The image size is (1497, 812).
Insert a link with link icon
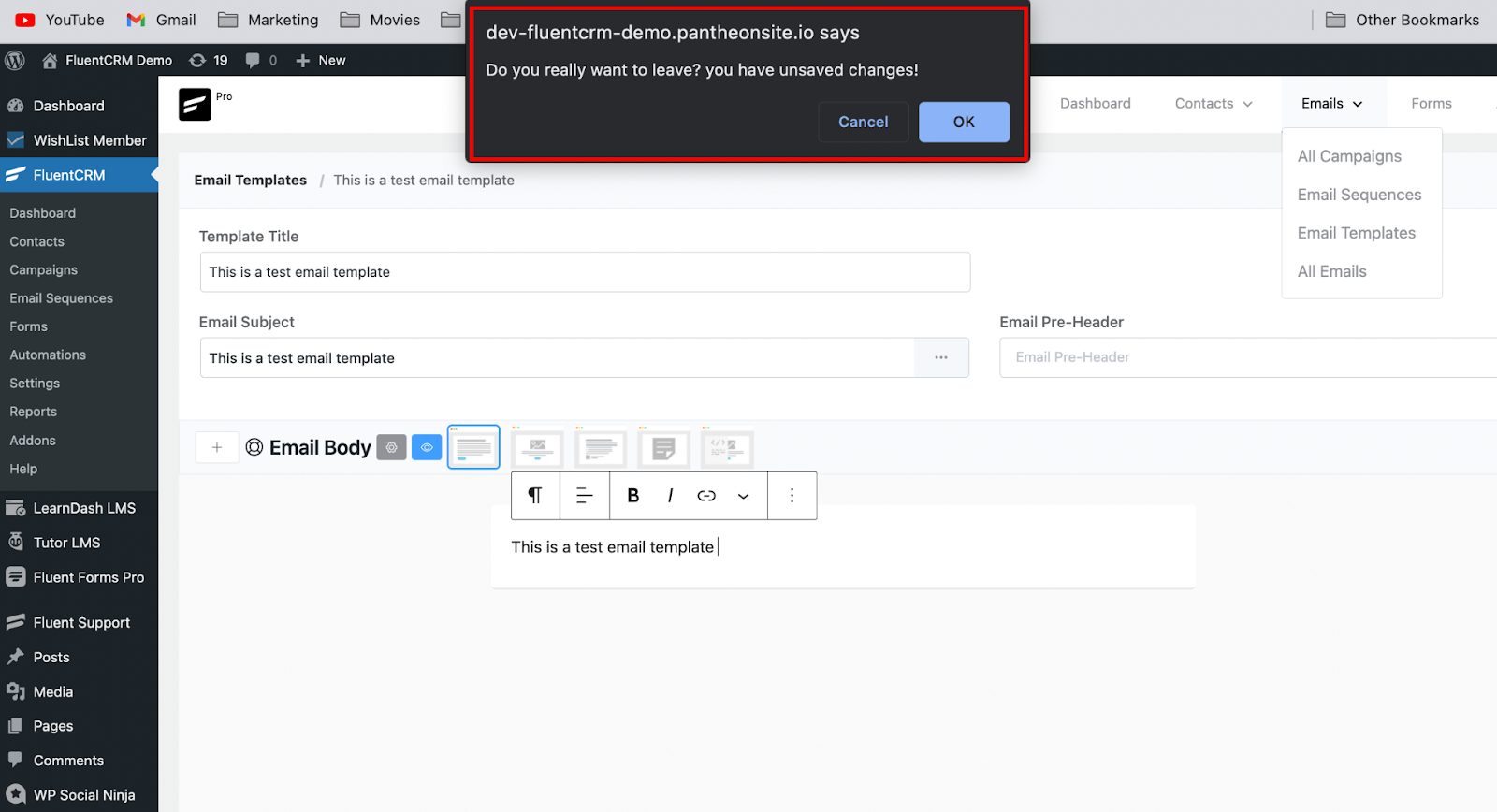pos(706,496)
